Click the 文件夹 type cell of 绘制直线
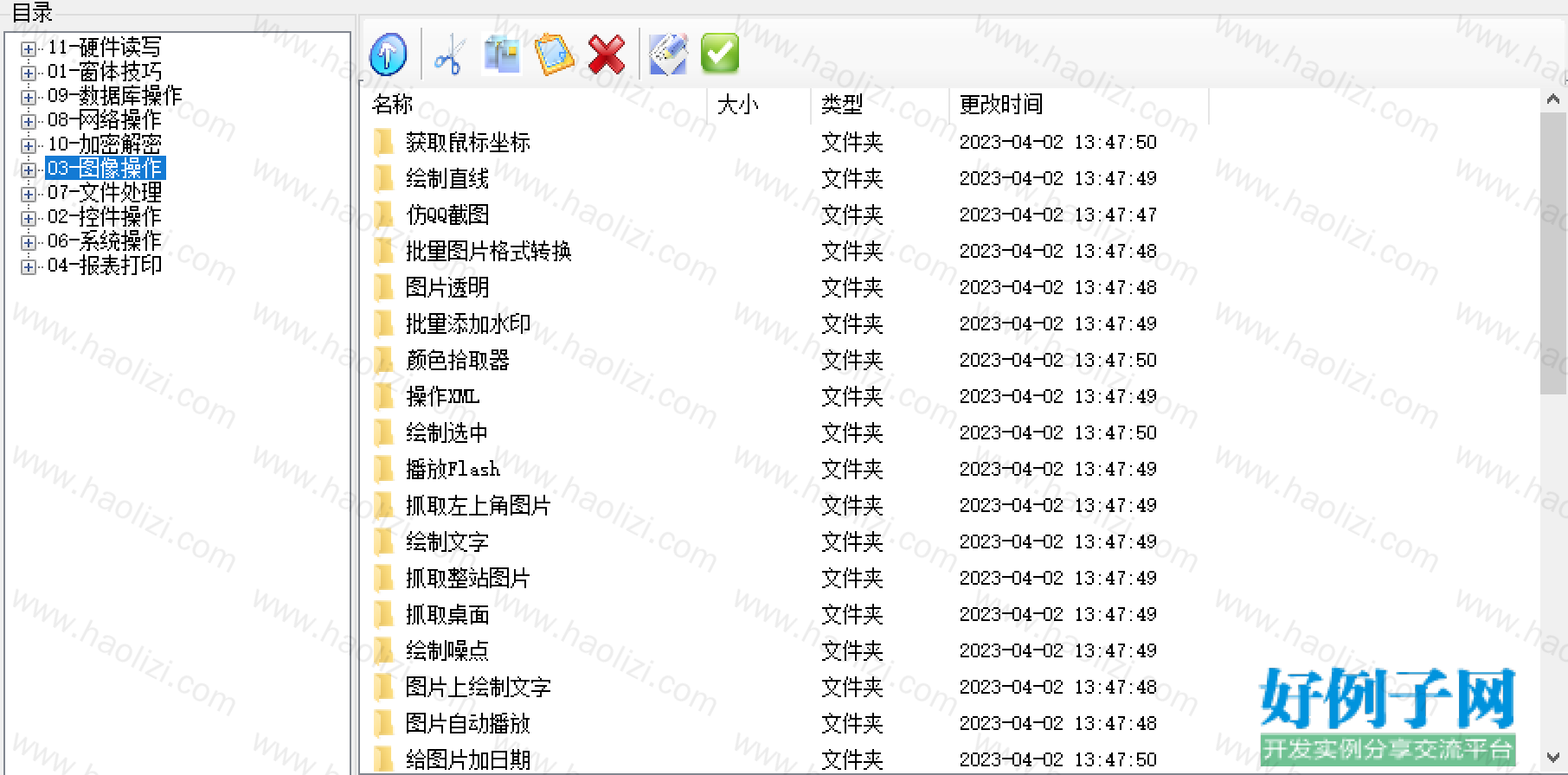 (852, 178)
